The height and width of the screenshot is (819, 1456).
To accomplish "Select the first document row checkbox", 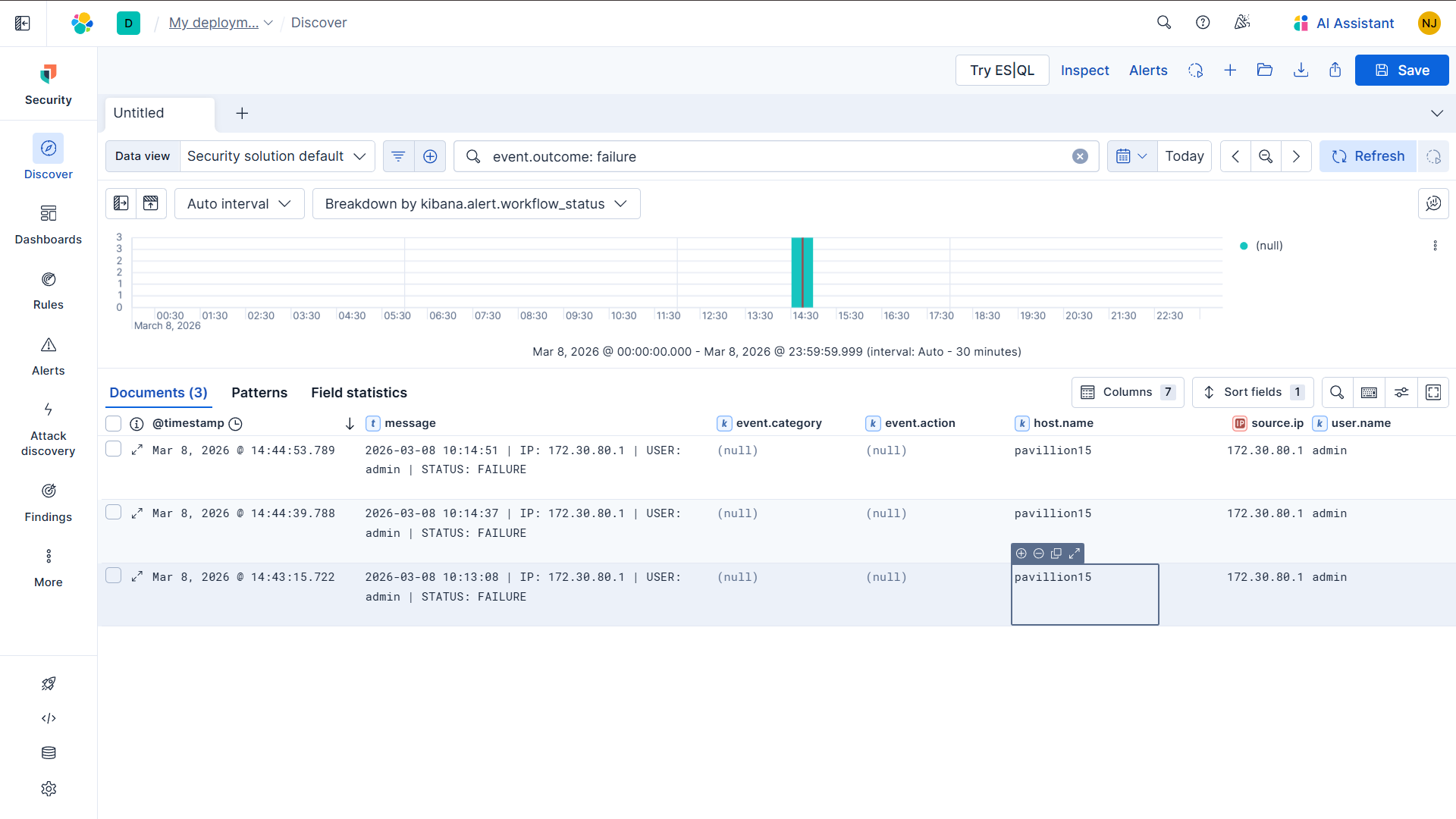I will [x=114, y=449].
